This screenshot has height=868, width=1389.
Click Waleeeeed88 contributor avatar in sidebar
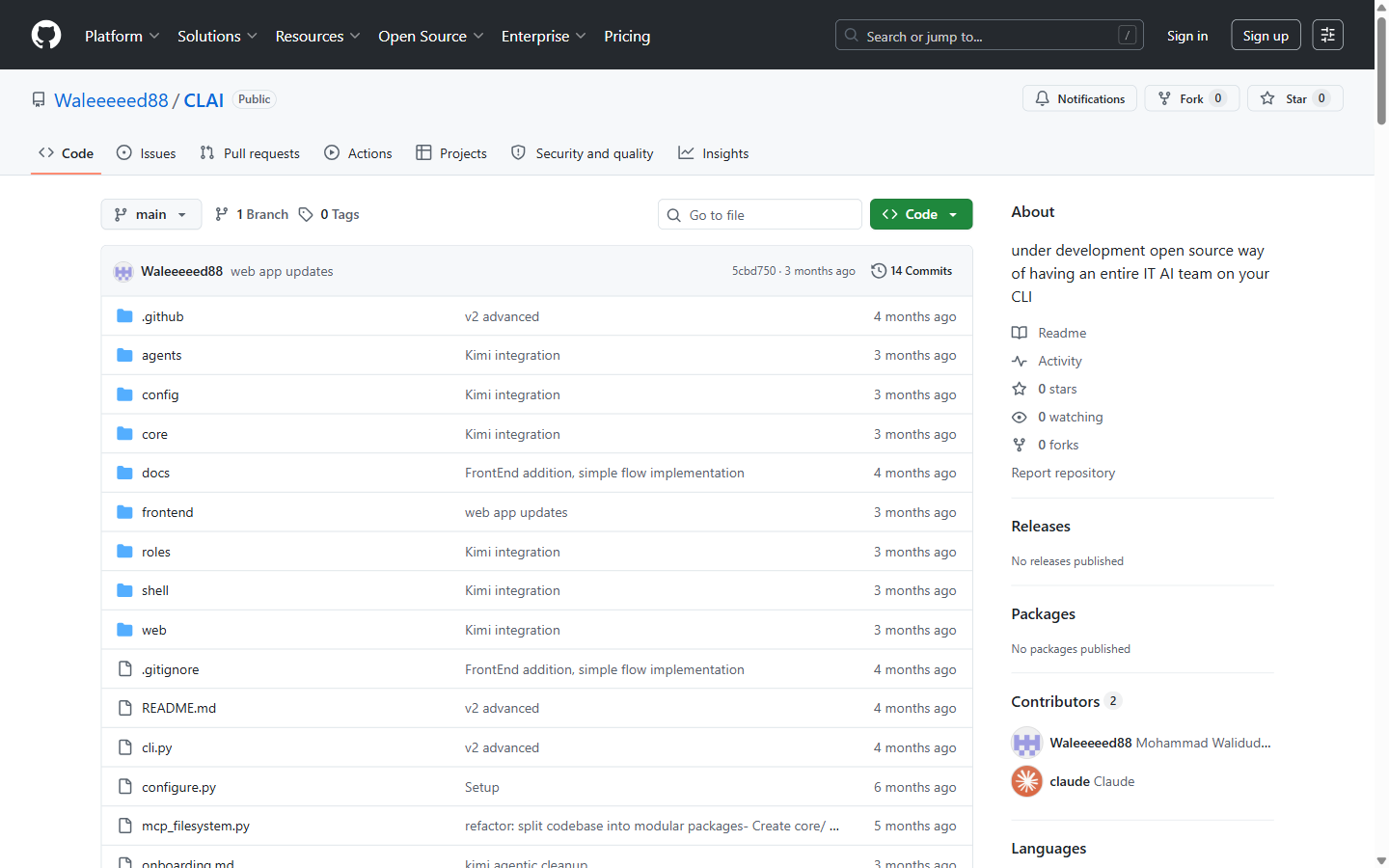[x=1026, y=743]
